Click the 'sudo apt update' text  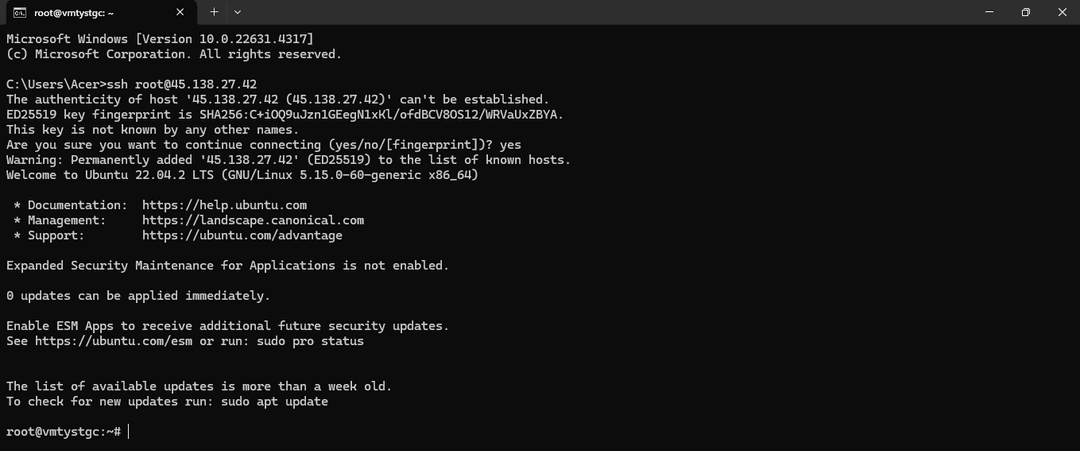click(x=275, y=401)
